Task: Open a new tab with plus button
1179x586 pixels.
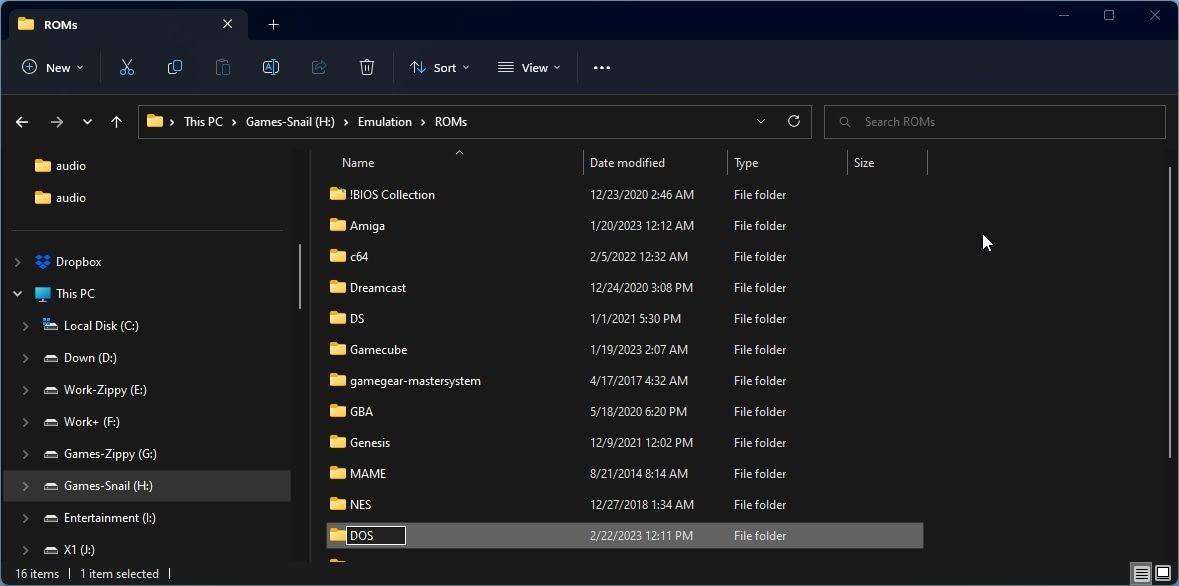Action: (x=273, y=24)
